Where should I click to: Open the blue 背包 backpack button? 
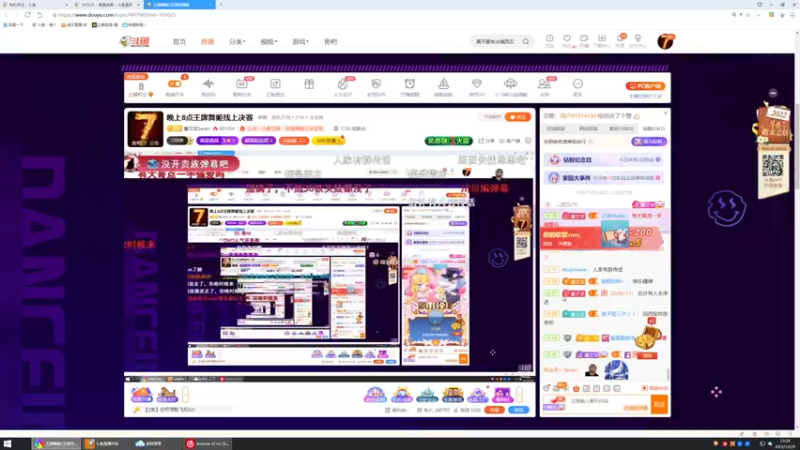519,410
